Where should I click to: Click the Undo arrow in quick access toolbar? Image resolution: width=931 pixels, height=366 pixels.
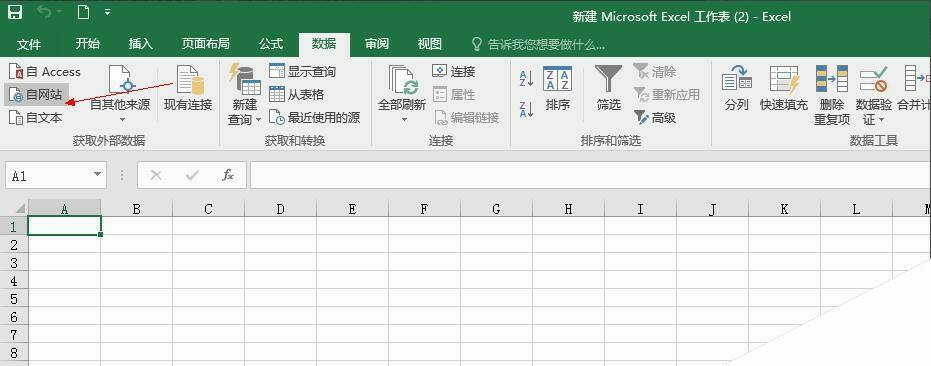coord(45,12)
